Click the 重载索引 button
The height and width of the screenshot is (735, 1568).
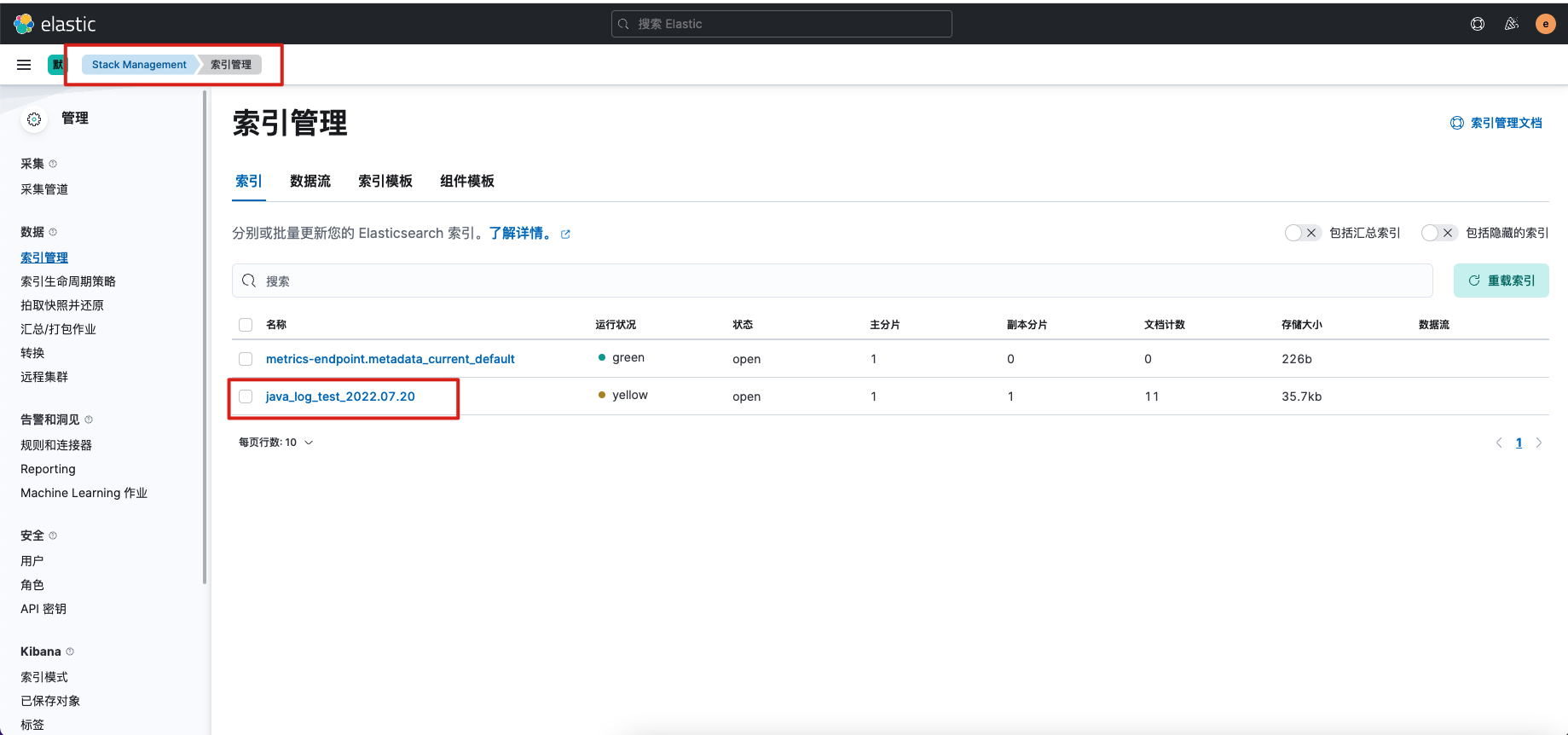pyautogui.click(x=1501, y=281)
